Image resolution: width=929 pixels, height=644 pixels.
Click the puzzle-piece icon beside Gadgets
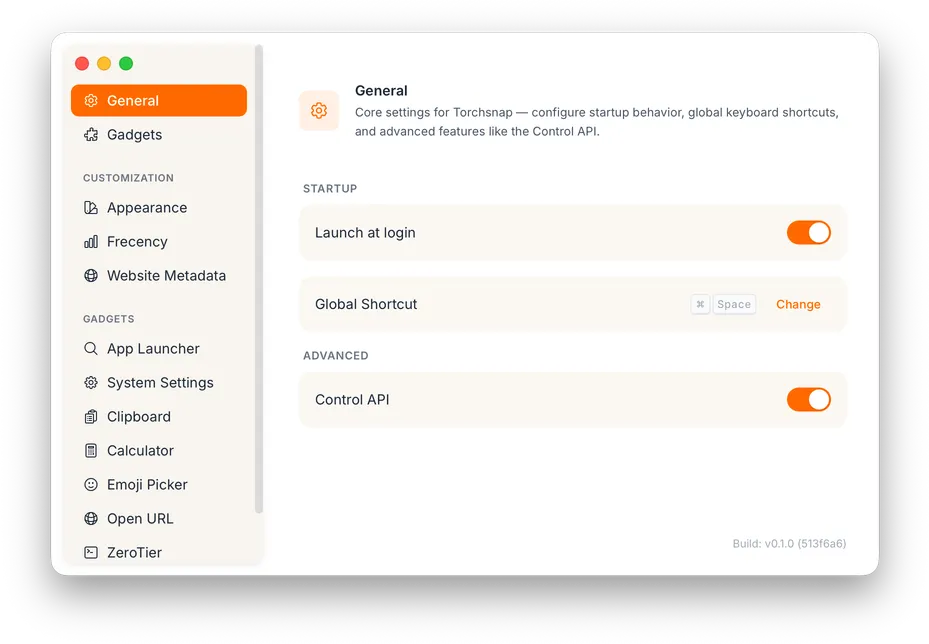point(91,135)
